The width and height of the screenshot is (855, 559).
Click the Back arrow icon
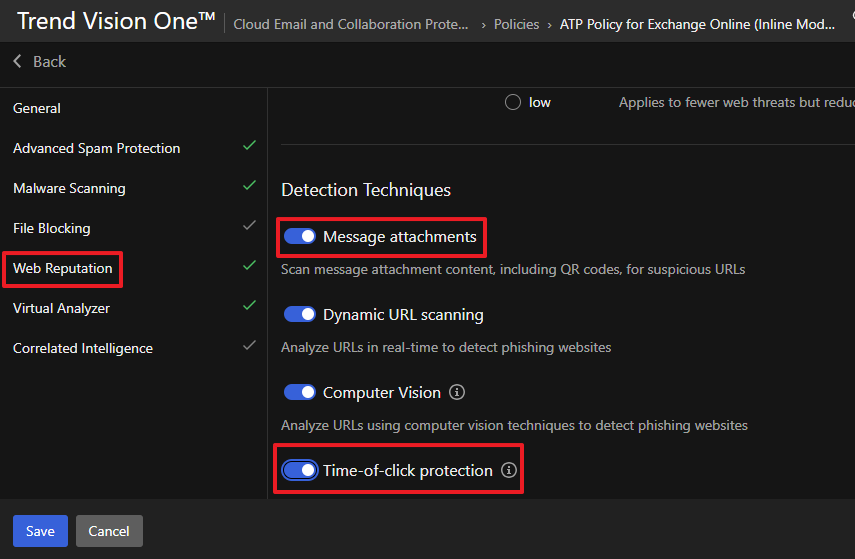click(x=17, y=62)
